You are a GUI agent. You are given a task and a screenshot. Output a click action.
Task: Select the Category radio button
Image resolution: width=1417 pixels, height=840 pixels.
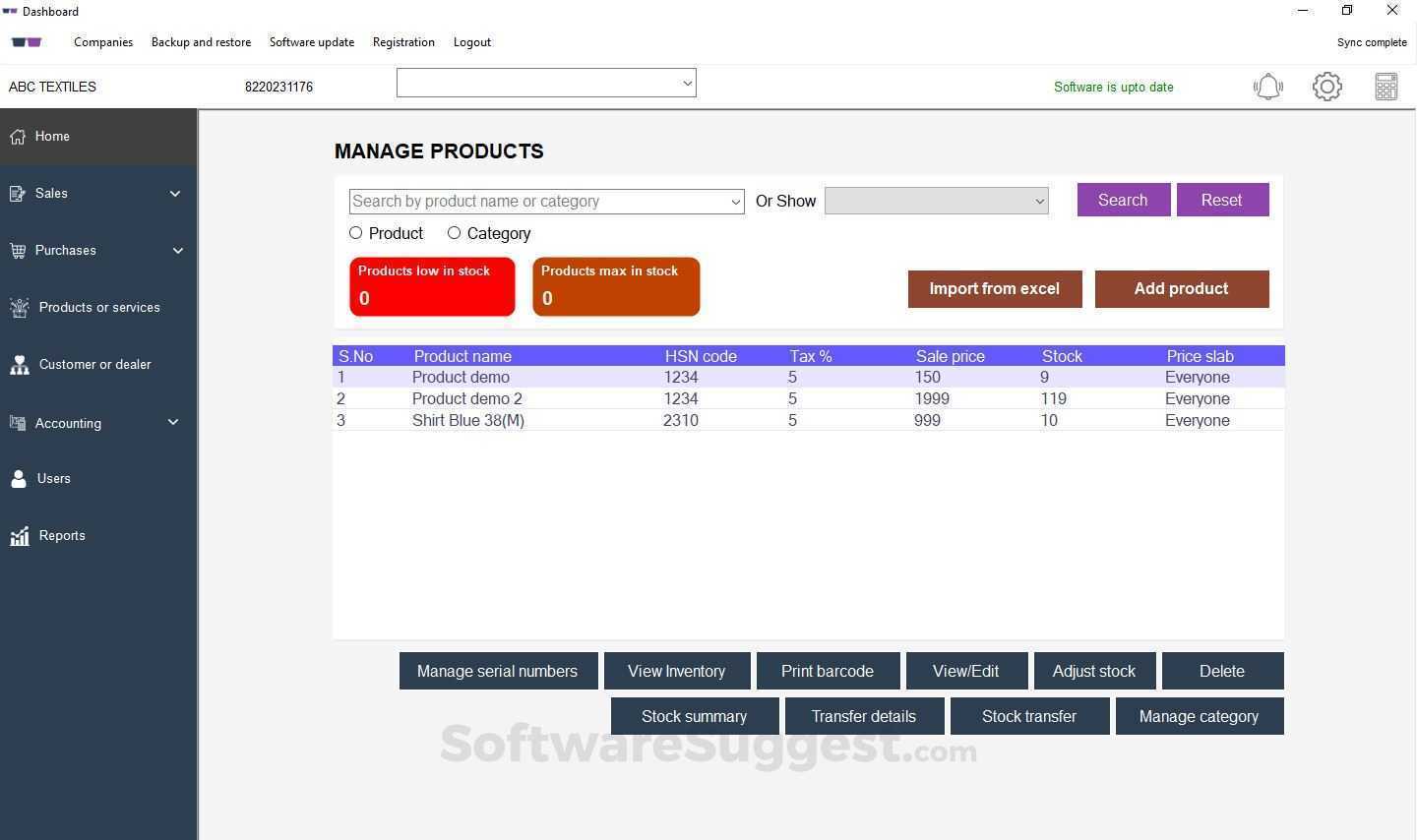click(x=454, y=232)
